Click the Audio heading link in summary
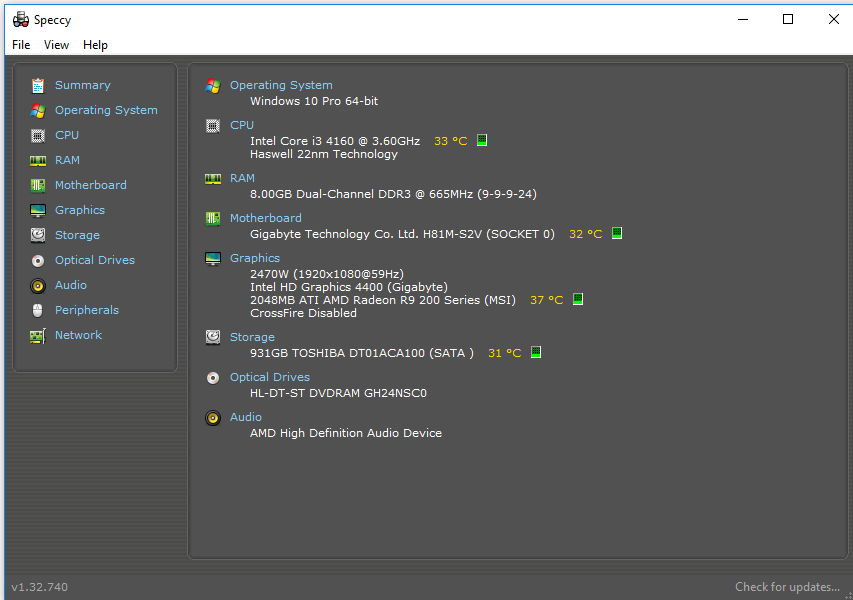 point(246,418)
